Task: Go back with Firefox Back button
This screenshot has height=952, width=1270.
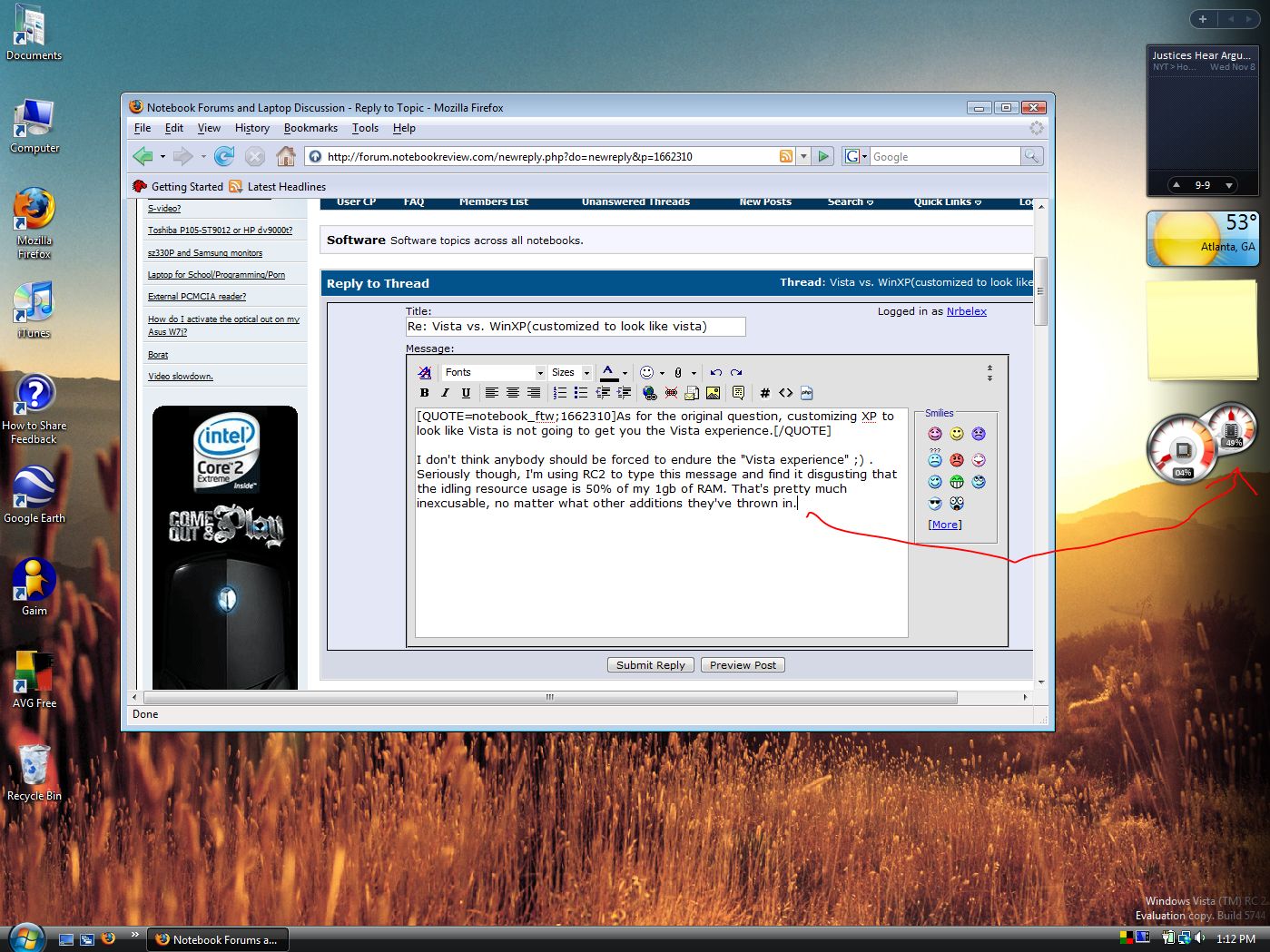Action: pos(143,156)
